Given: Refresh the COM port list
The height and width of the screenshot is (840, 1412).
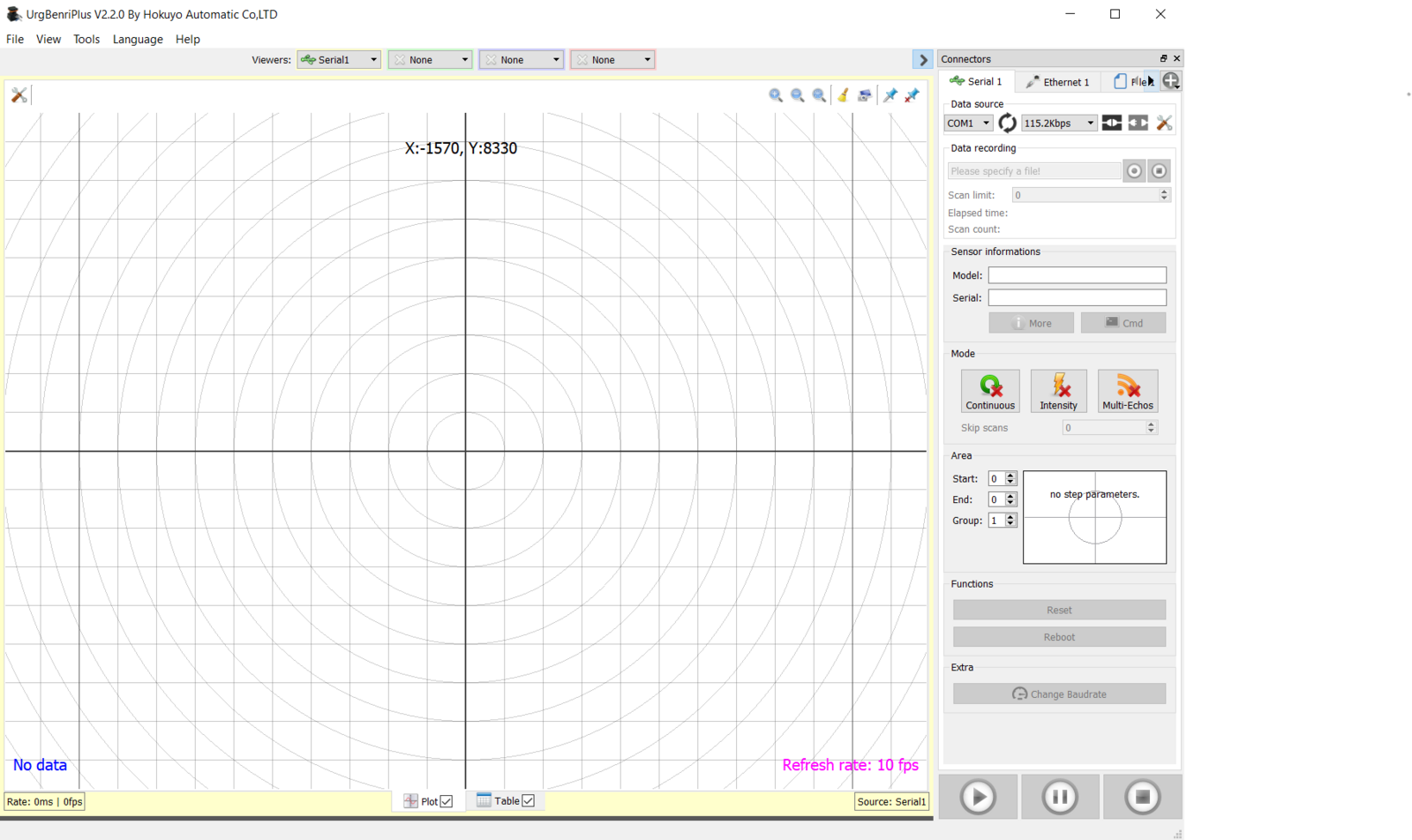Looking at the screenshot, I should click(x=1007, y=124).
